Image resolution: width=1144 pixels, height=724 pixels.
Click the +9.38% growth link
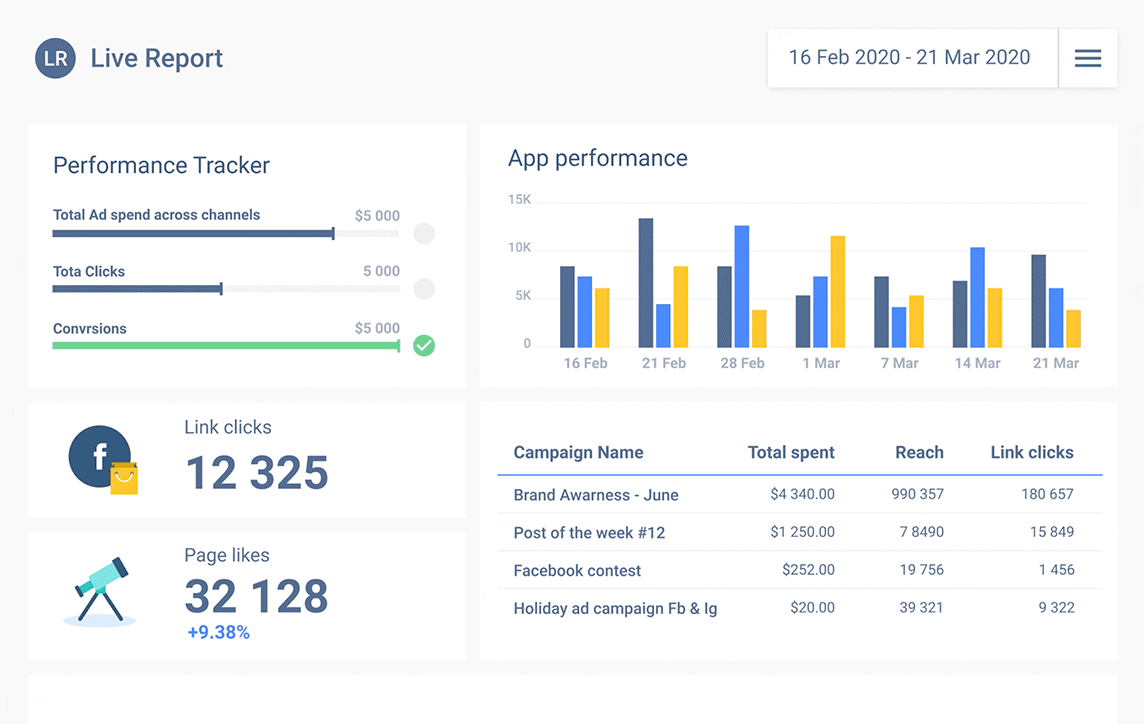pos(219,631)
